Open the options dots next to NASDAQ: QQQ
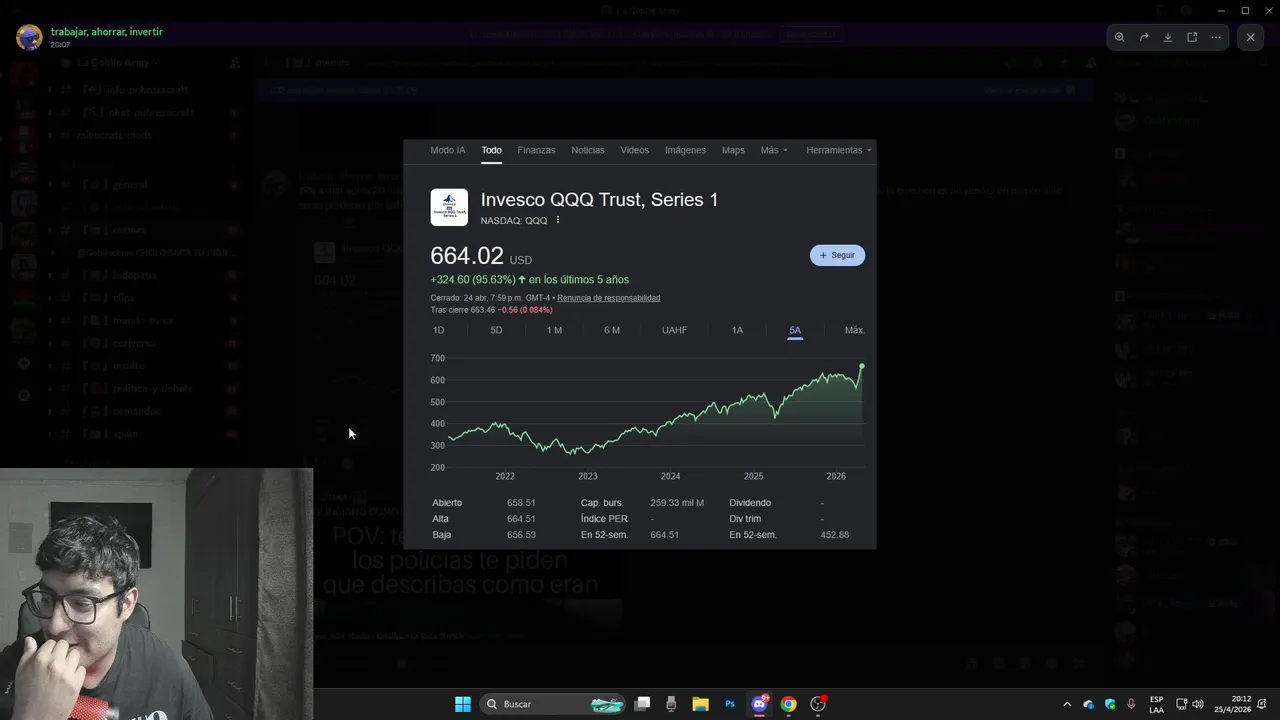 coord(558,220)
